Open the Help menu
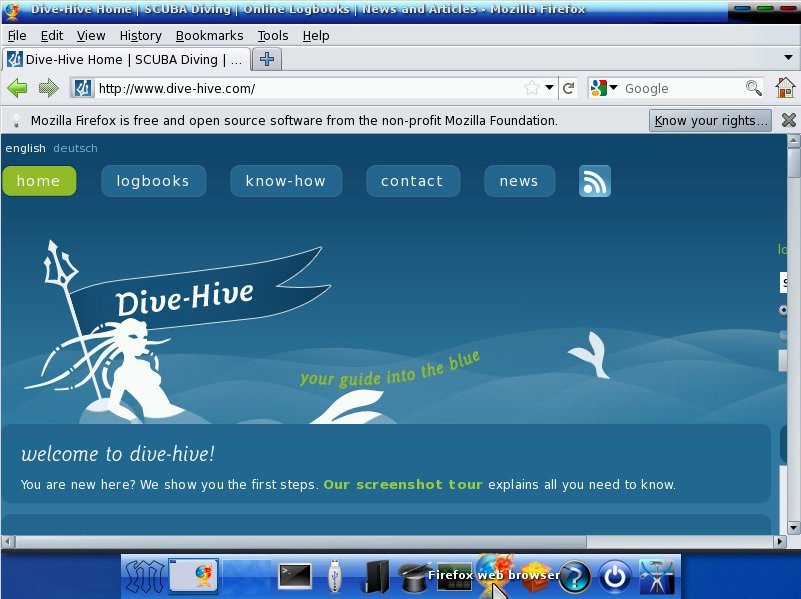Image resolution: width=801 pixels, height=599 pixels. tap(316, 36)
